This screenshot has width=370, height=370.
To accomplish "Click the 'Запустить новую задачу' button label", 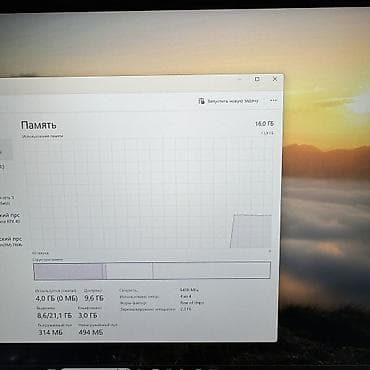I will coord(233,101).
